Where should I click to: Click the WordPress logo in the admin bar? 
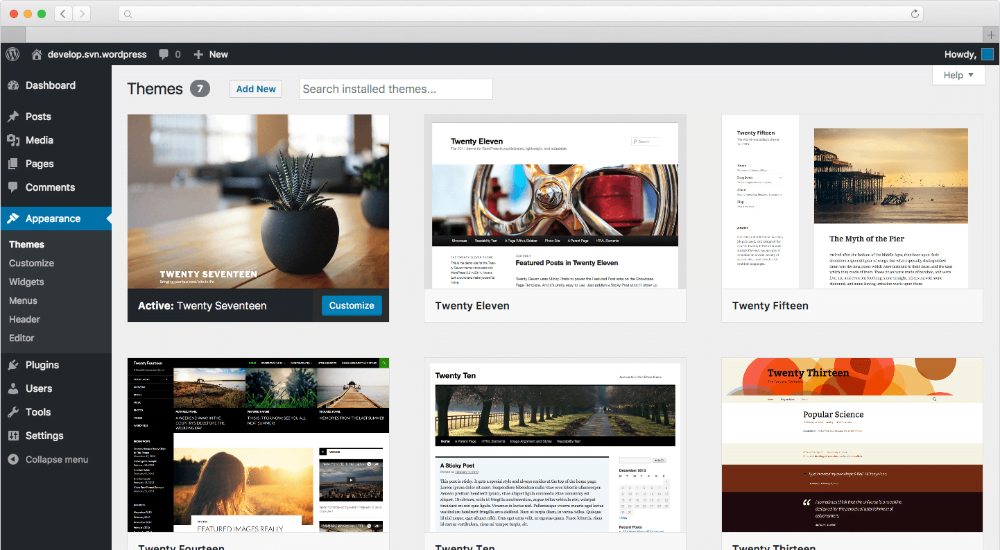pos(13,54)
